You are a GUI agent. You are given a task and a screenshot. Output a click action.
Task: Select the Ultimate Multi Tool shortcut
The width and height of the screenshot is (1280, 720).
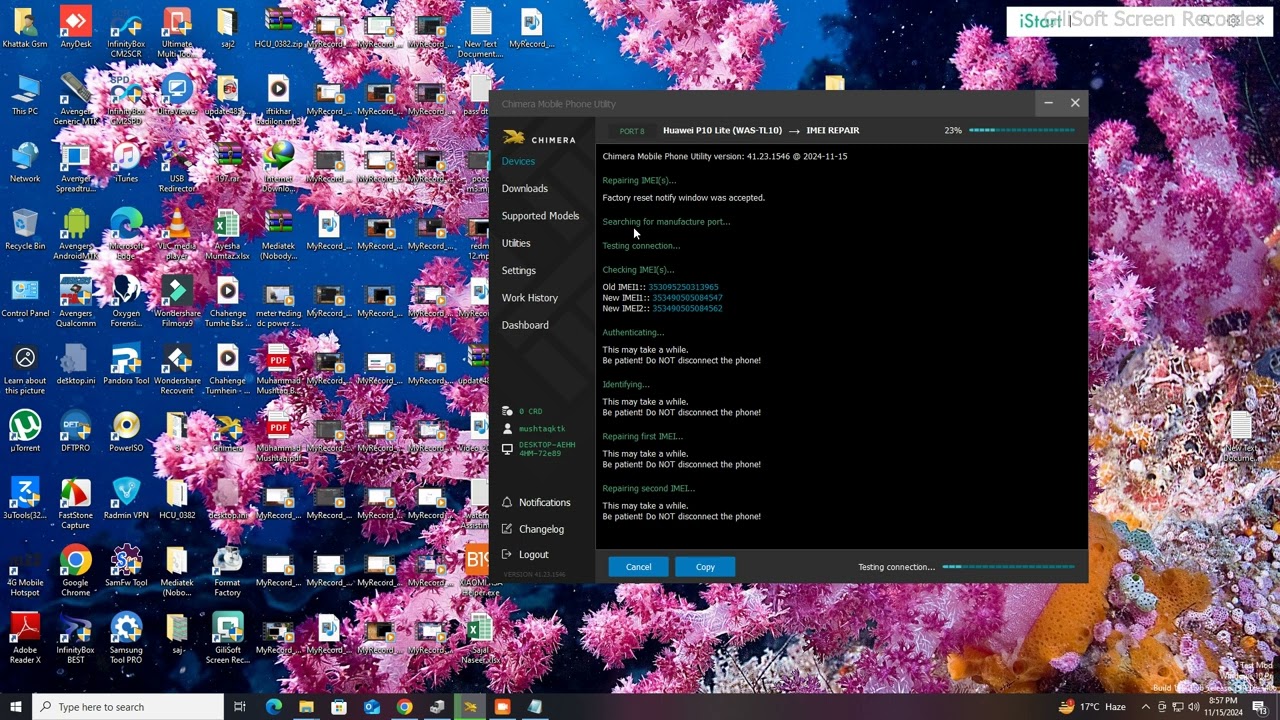(177, 32)
